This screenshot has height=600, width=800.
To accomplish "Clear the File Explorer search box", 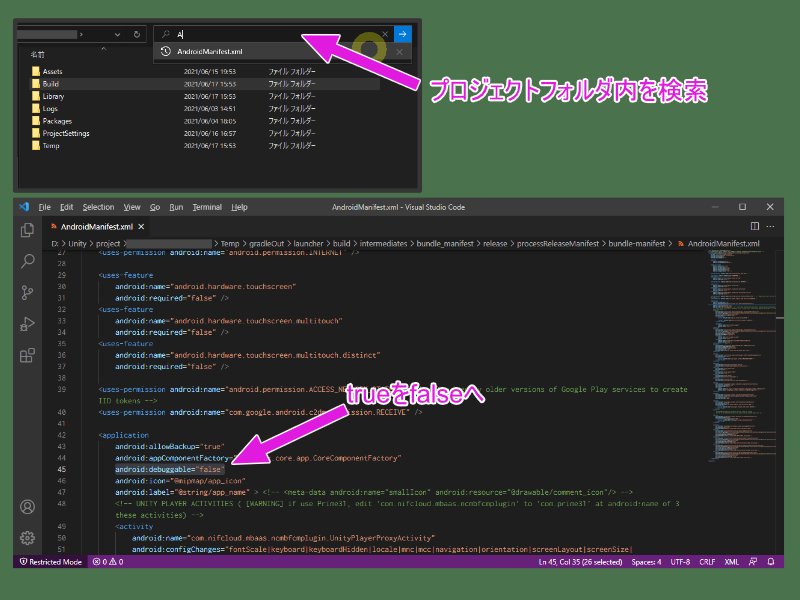I will pyautogui.click(x=385, y=34).
